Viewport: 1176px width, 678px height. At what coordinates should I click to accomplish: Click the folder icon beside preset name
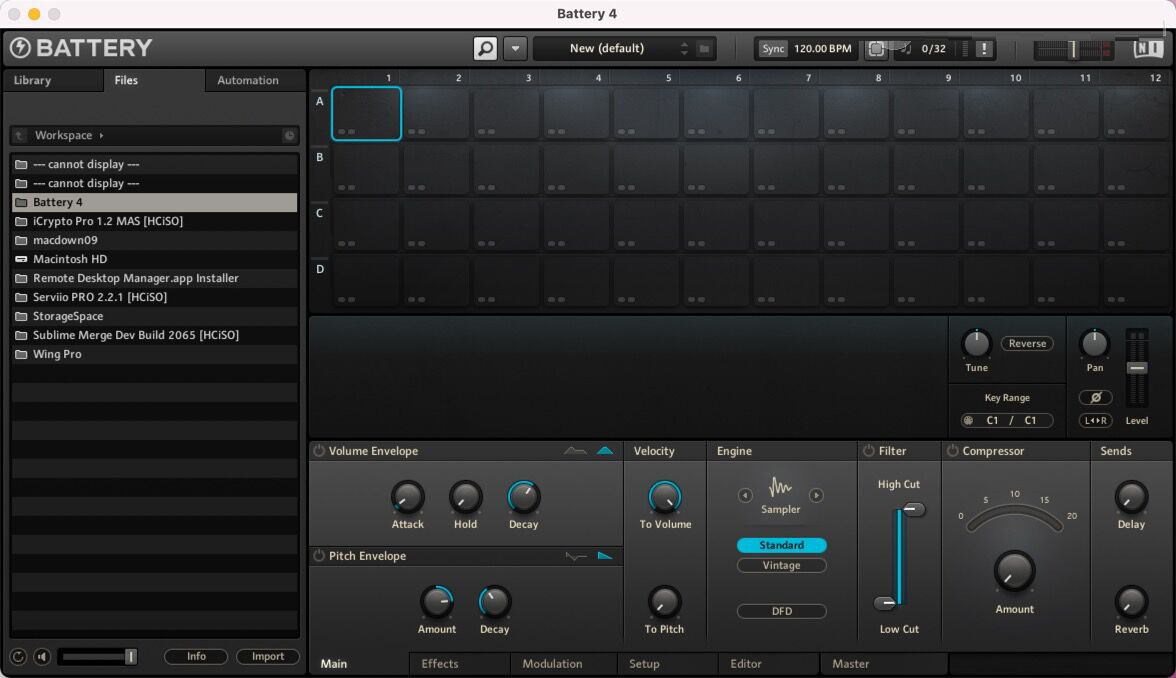(704, 49)
